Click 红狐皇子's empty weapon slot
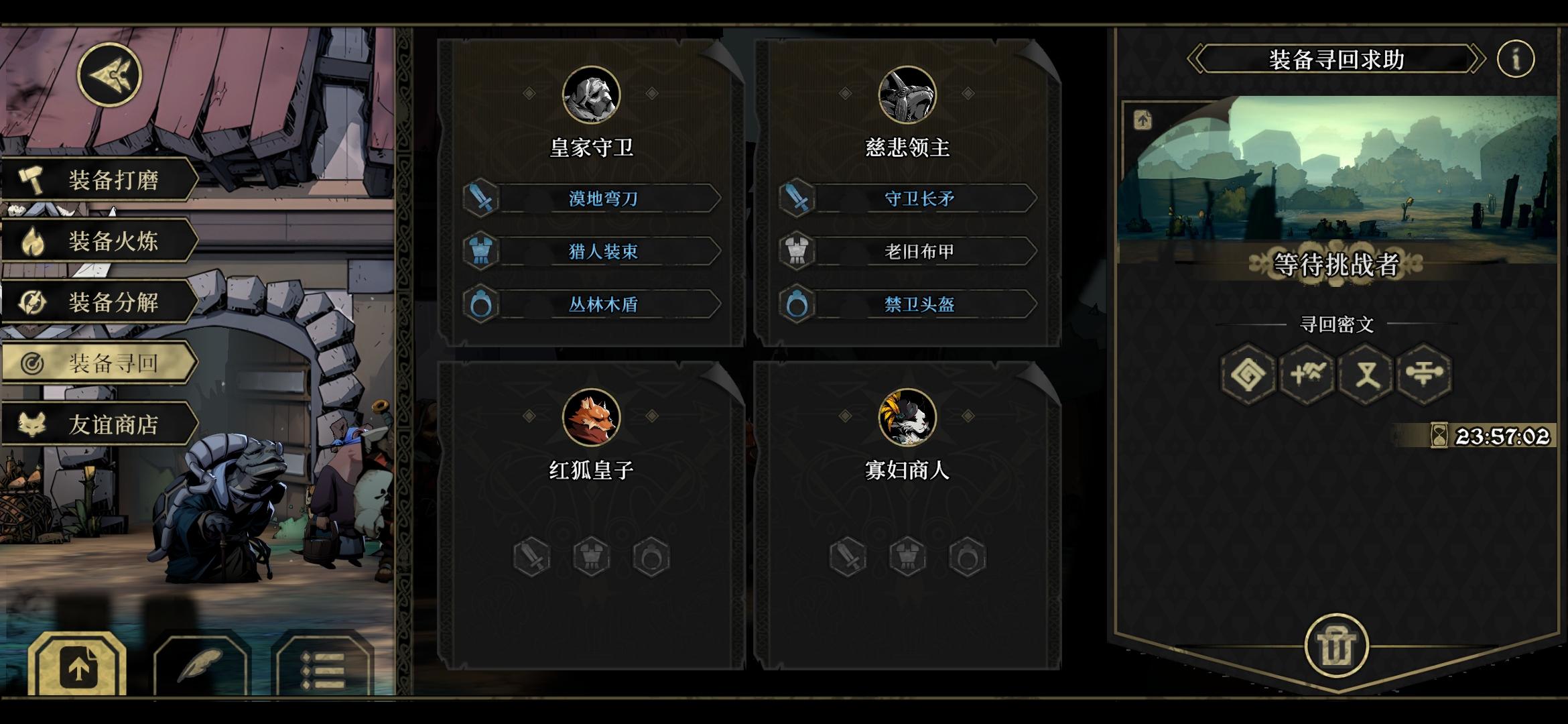 531,556
